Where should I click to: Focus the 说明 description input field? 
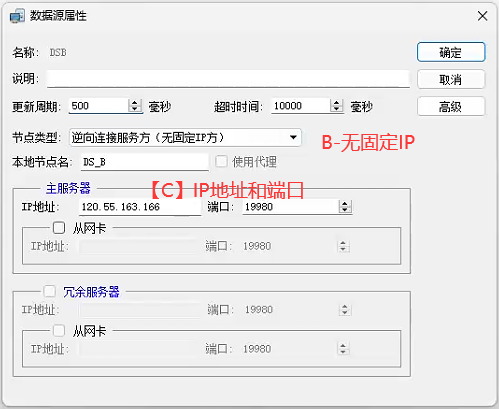point(228,79)
